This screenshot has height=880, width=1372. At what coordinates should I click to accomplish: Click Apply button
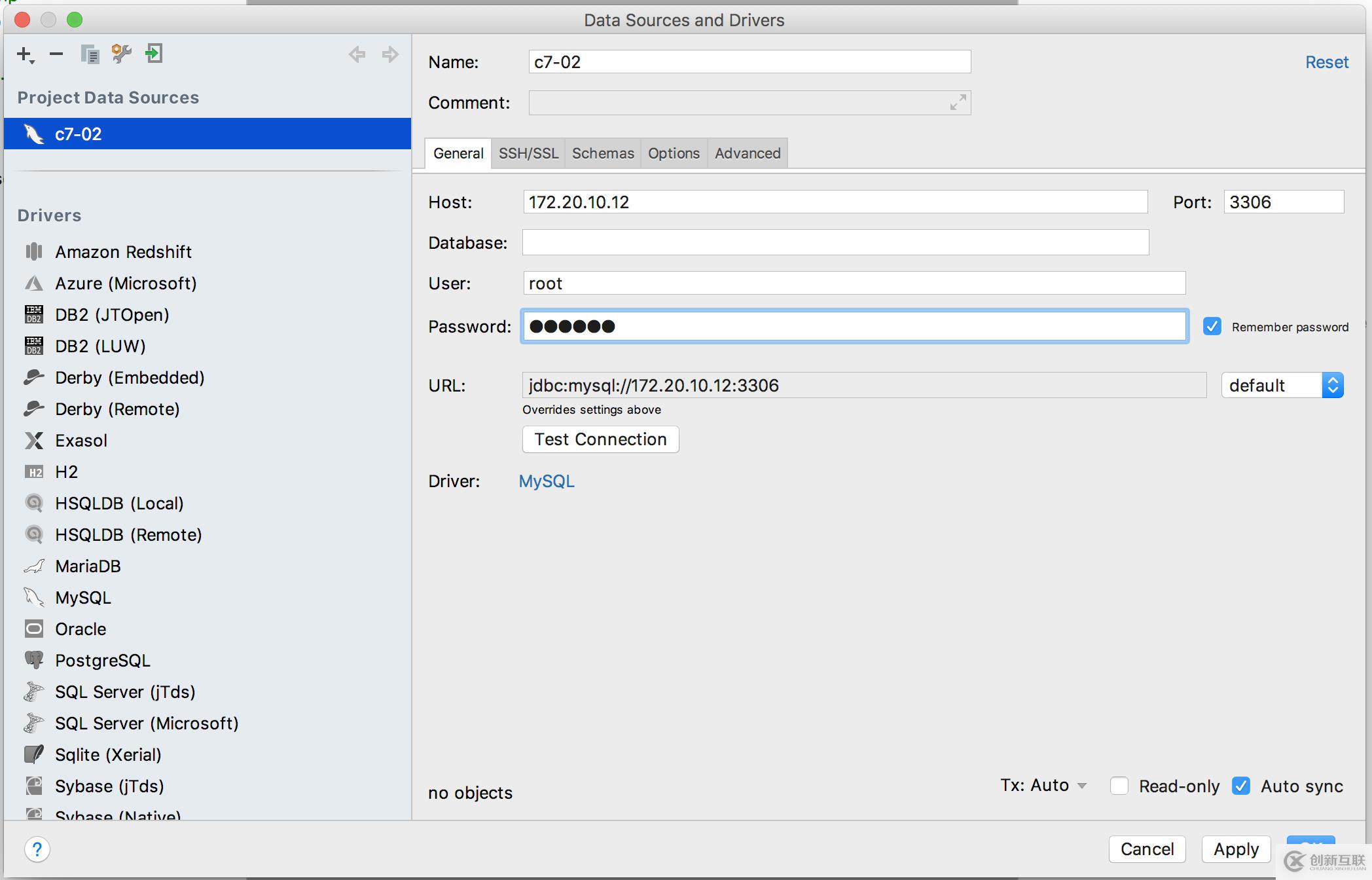[1236, 849]
